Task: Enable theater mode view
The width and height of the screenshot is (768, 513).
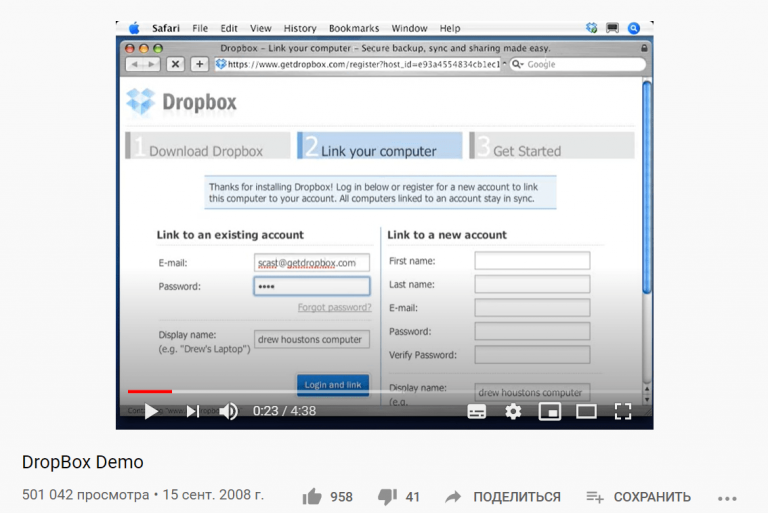Action: [x=586, y=412]
